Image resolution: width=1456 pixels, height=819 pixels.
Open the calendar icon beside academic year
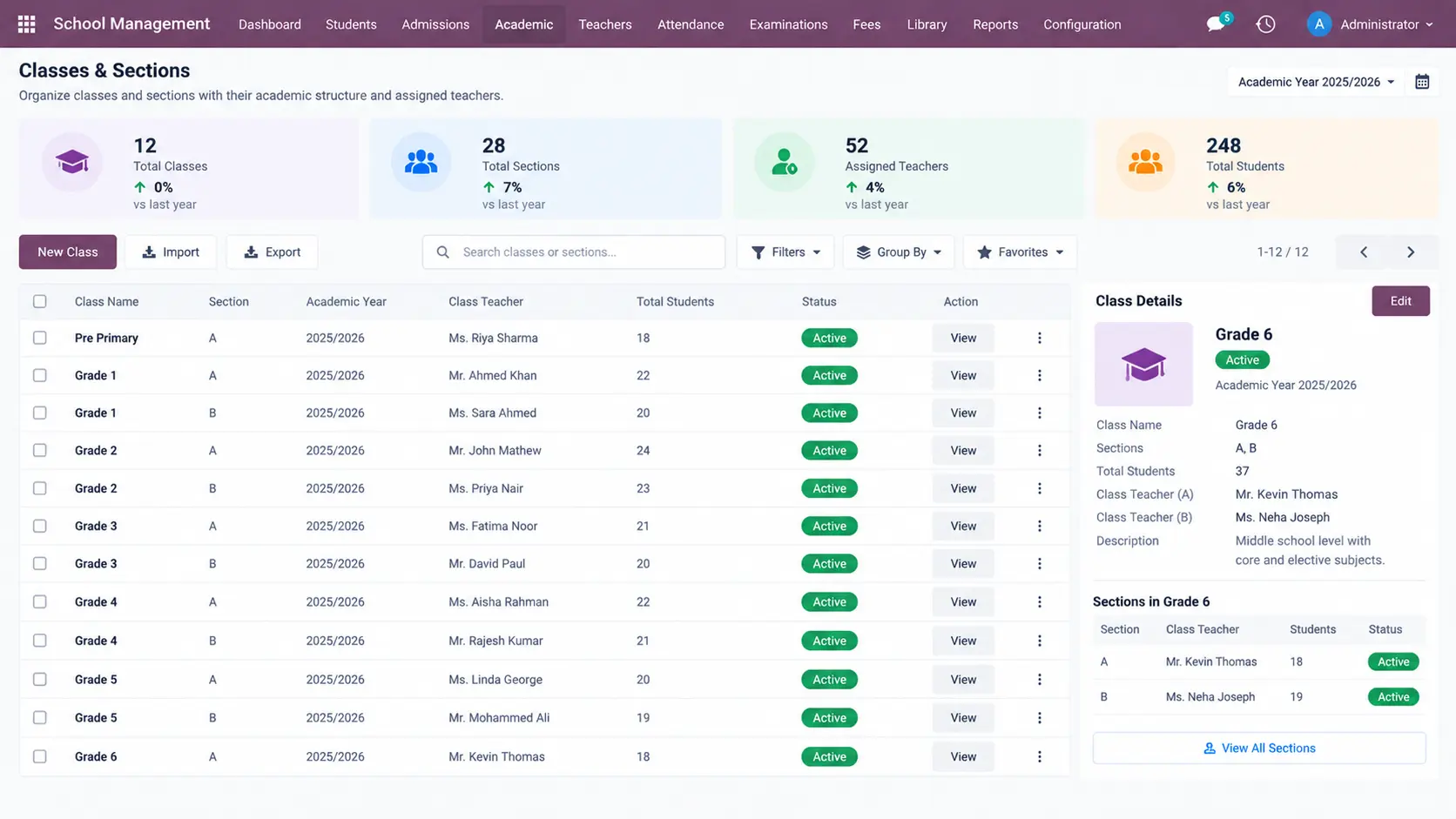click(x=1422, y=82)
